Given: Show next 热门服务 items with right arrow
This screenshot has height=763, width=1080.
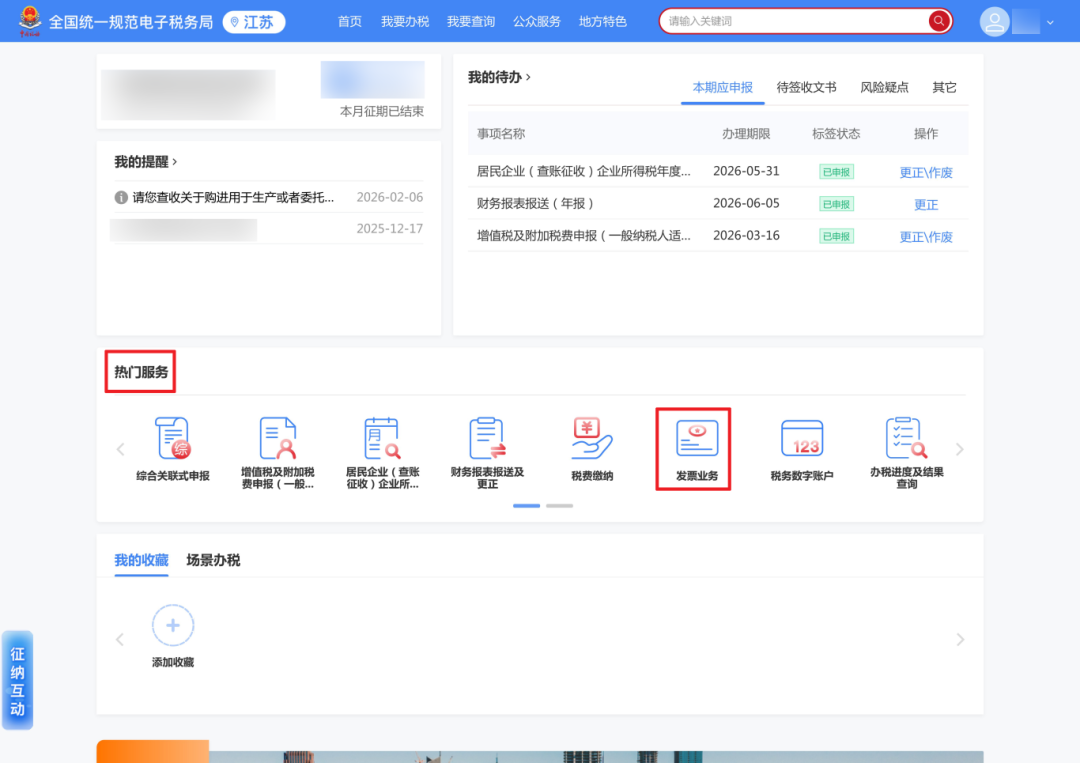Looking at the screenshot, I should point(959,450).
